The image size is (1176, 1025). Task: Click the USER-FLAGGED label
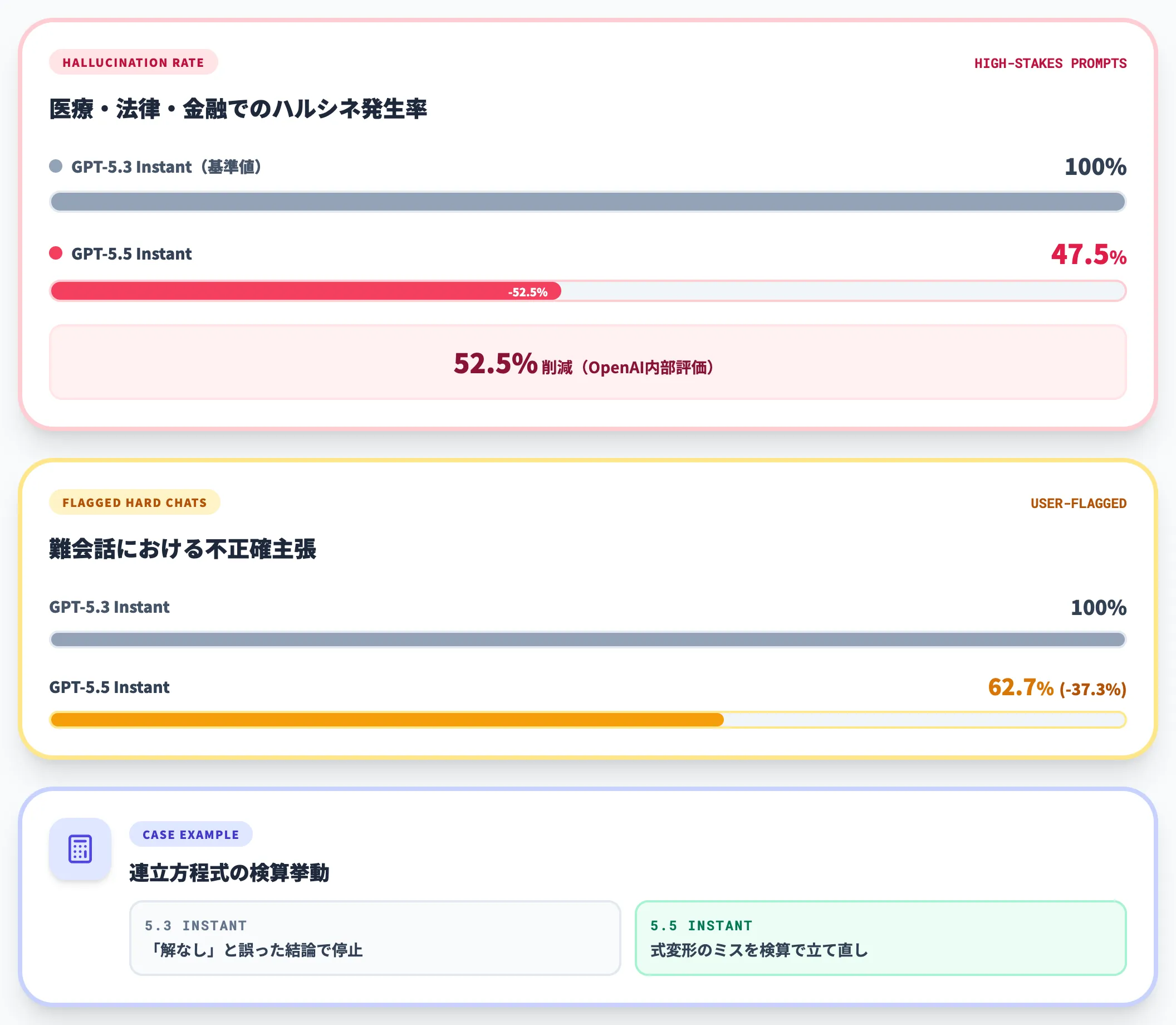(1078, 504)
